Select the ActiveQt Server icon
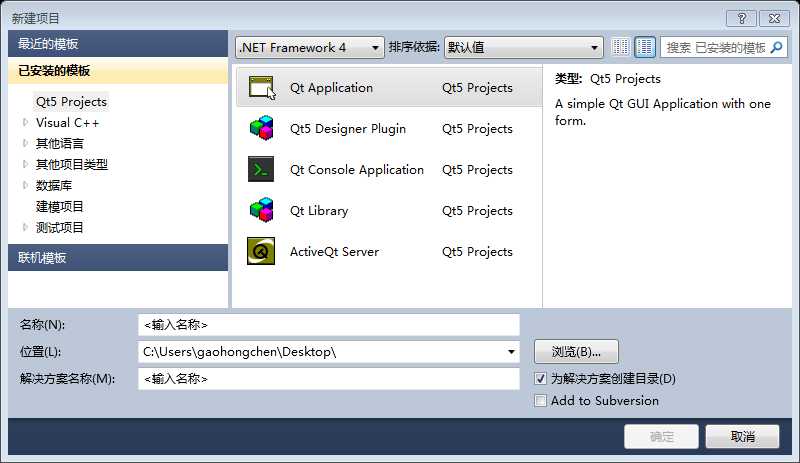The image size is (800, 463). (261, 251)
